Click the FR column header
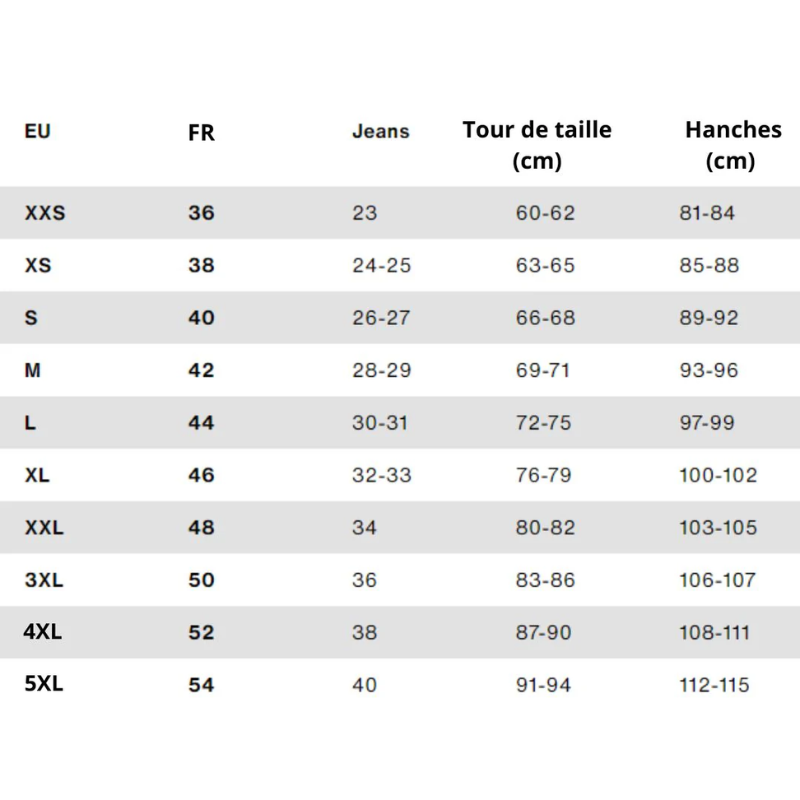800x800 pixels. click(201, 133)
